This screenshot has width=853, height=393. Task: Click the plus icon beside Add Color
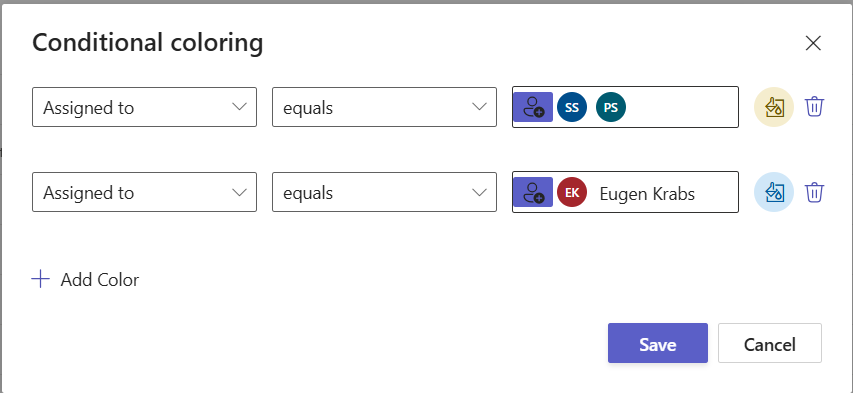pos(41,280)
